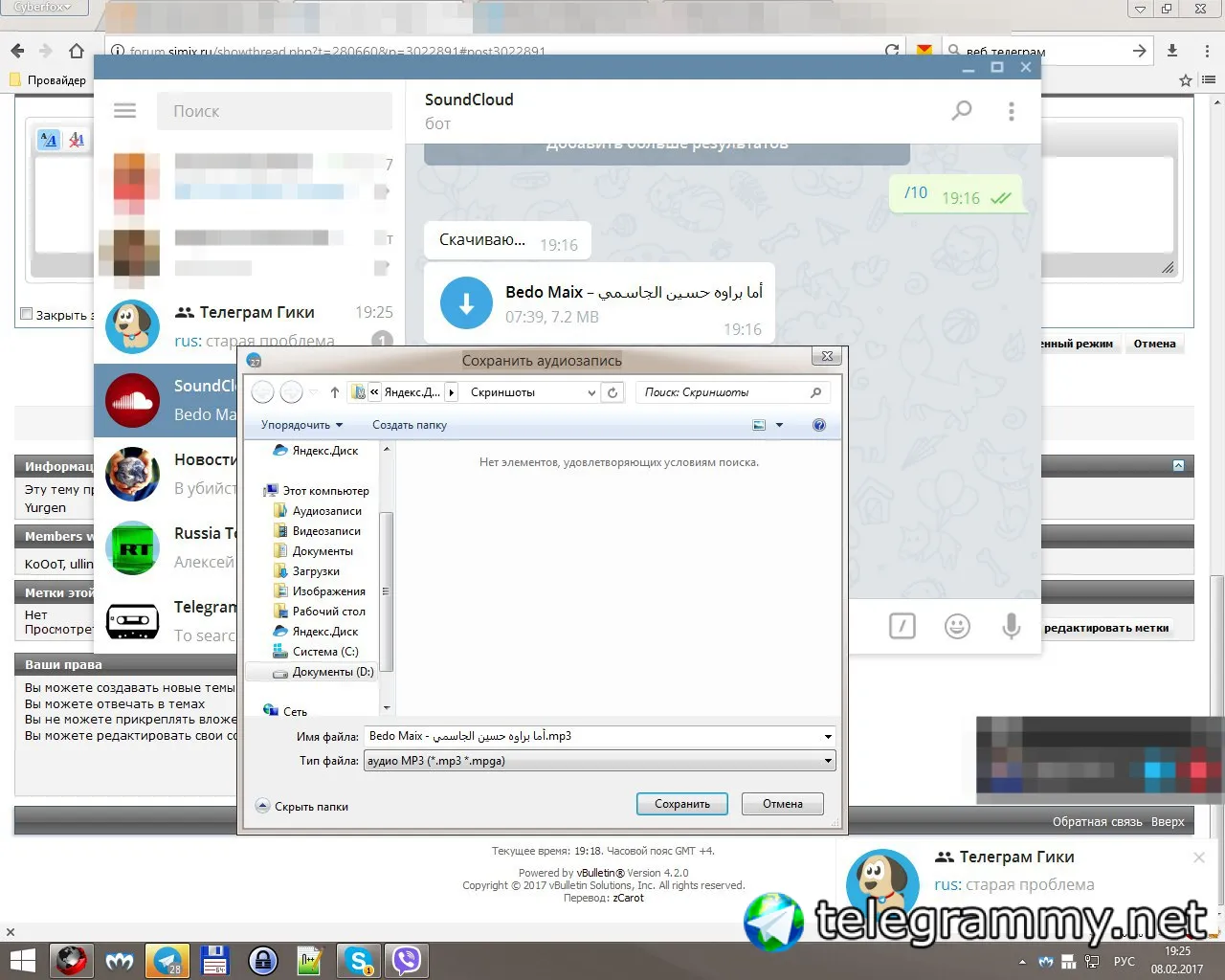
Task: Change the view mode in save dialog
Action: (759, 425)
